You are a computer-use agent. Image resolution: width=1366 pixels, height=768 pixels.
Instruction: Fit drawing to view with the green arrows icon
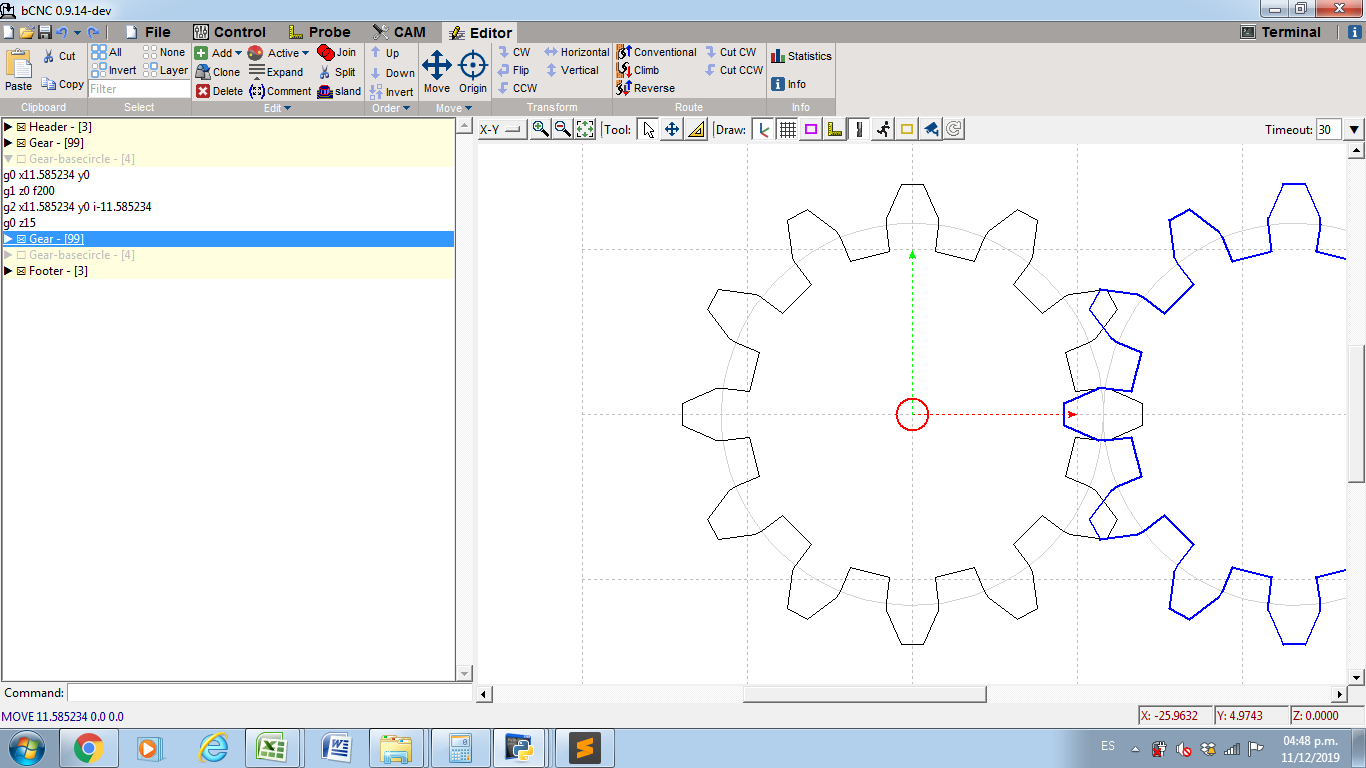coord(585,129)
